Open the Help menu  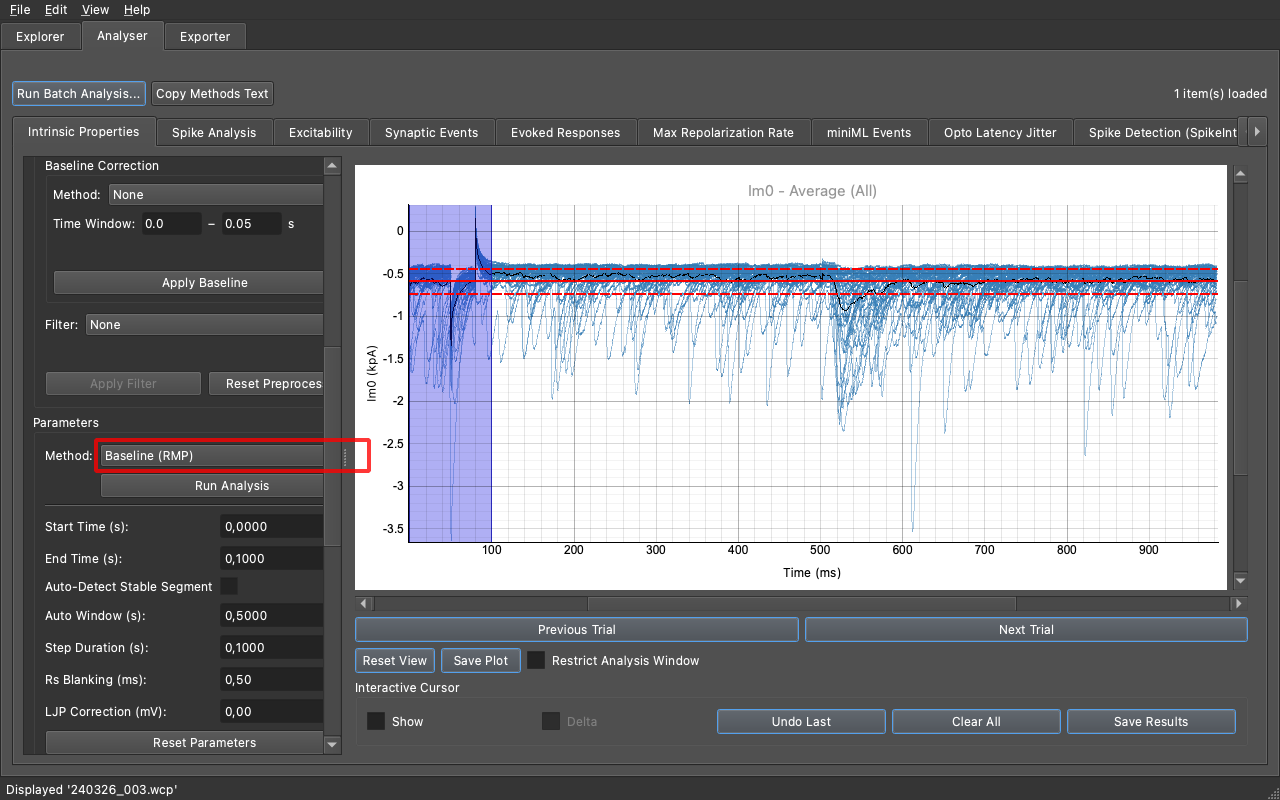(137, 10)
